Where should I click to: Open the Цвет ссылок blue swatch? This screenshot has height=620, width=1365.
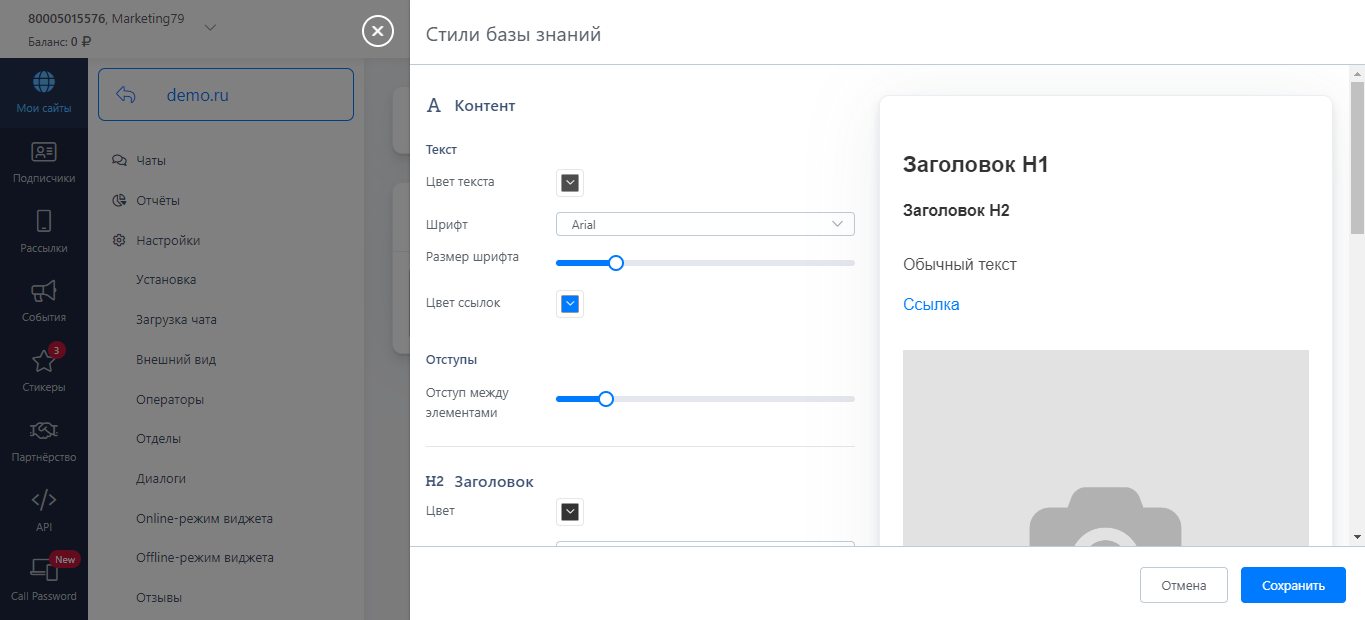[570, 304]
